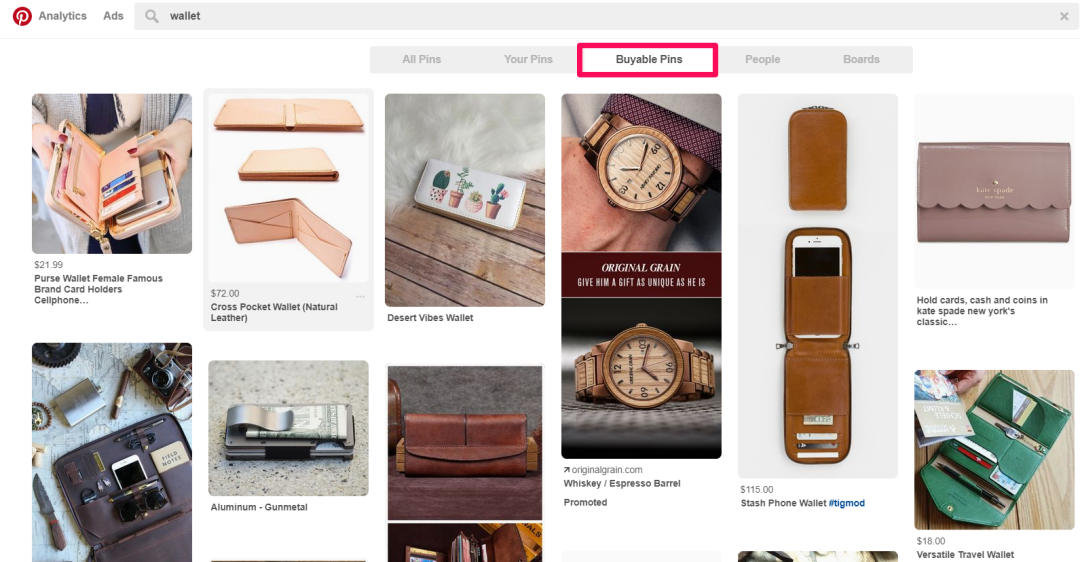Open more options on Cross Pocket Wallet pin

tap(360, 296)
